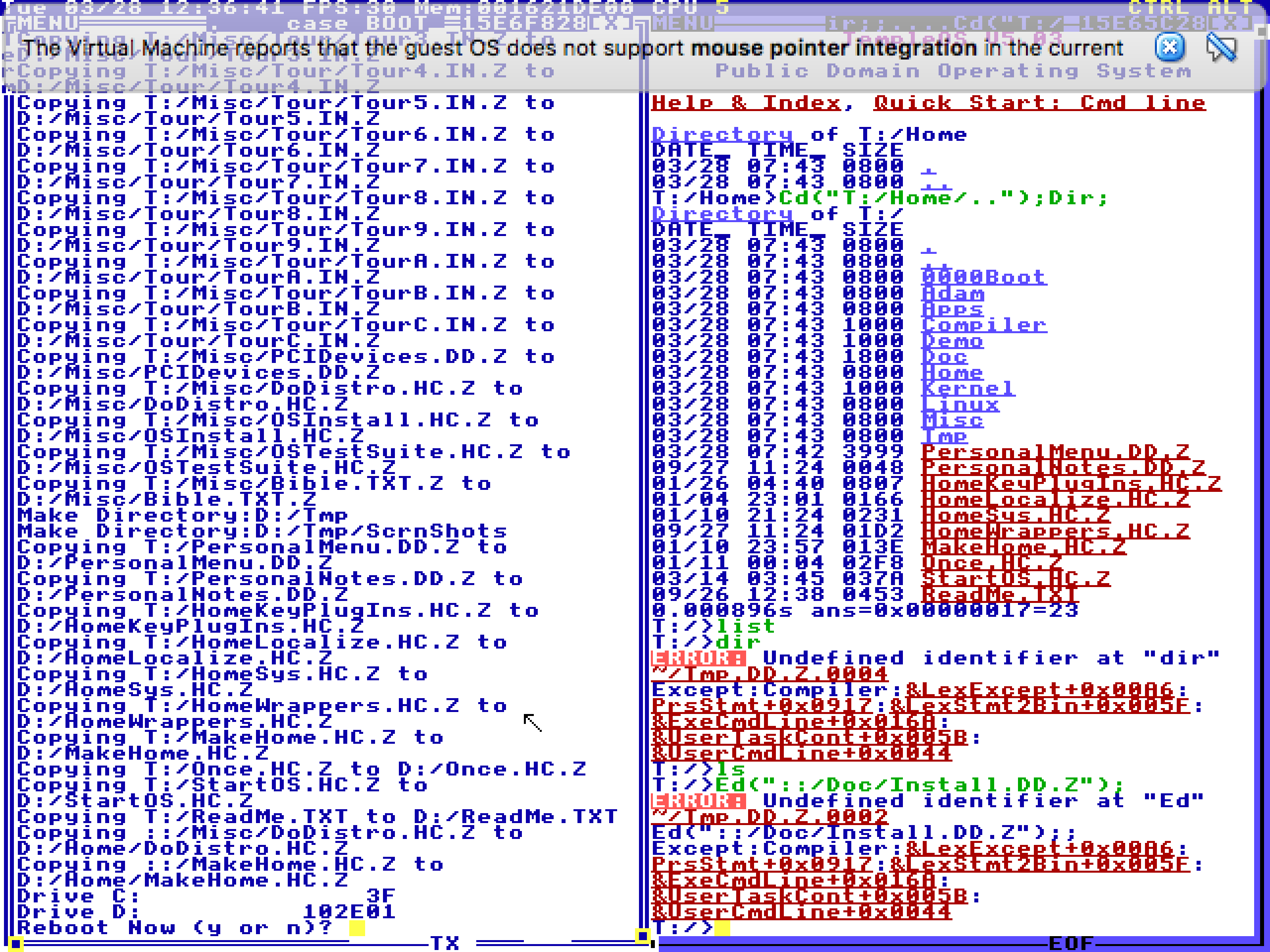Open the StartOS.HC.Z file link
This screenshot has height=952, width=1270.
point(1015,579)
